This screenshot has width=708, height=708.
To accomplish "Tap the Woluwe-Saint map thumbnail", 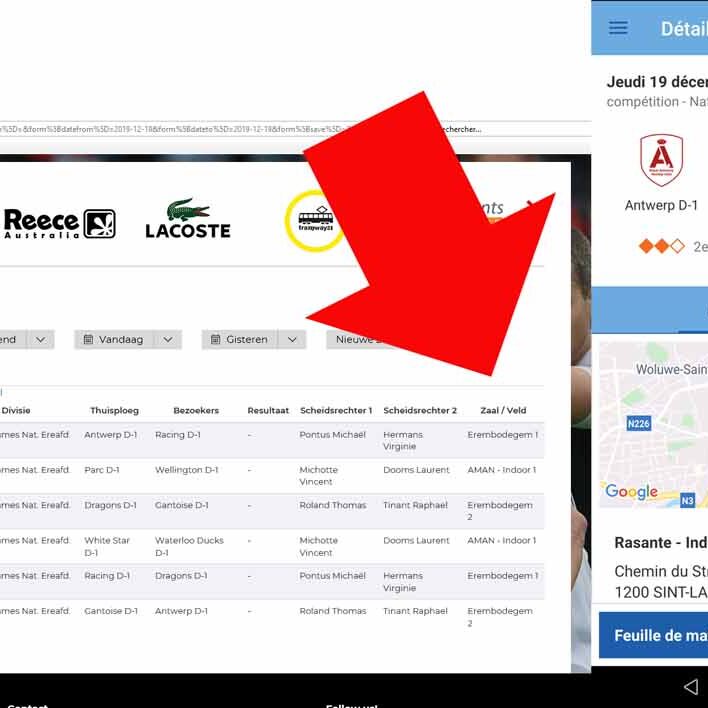I will click(x=653, y=425).
